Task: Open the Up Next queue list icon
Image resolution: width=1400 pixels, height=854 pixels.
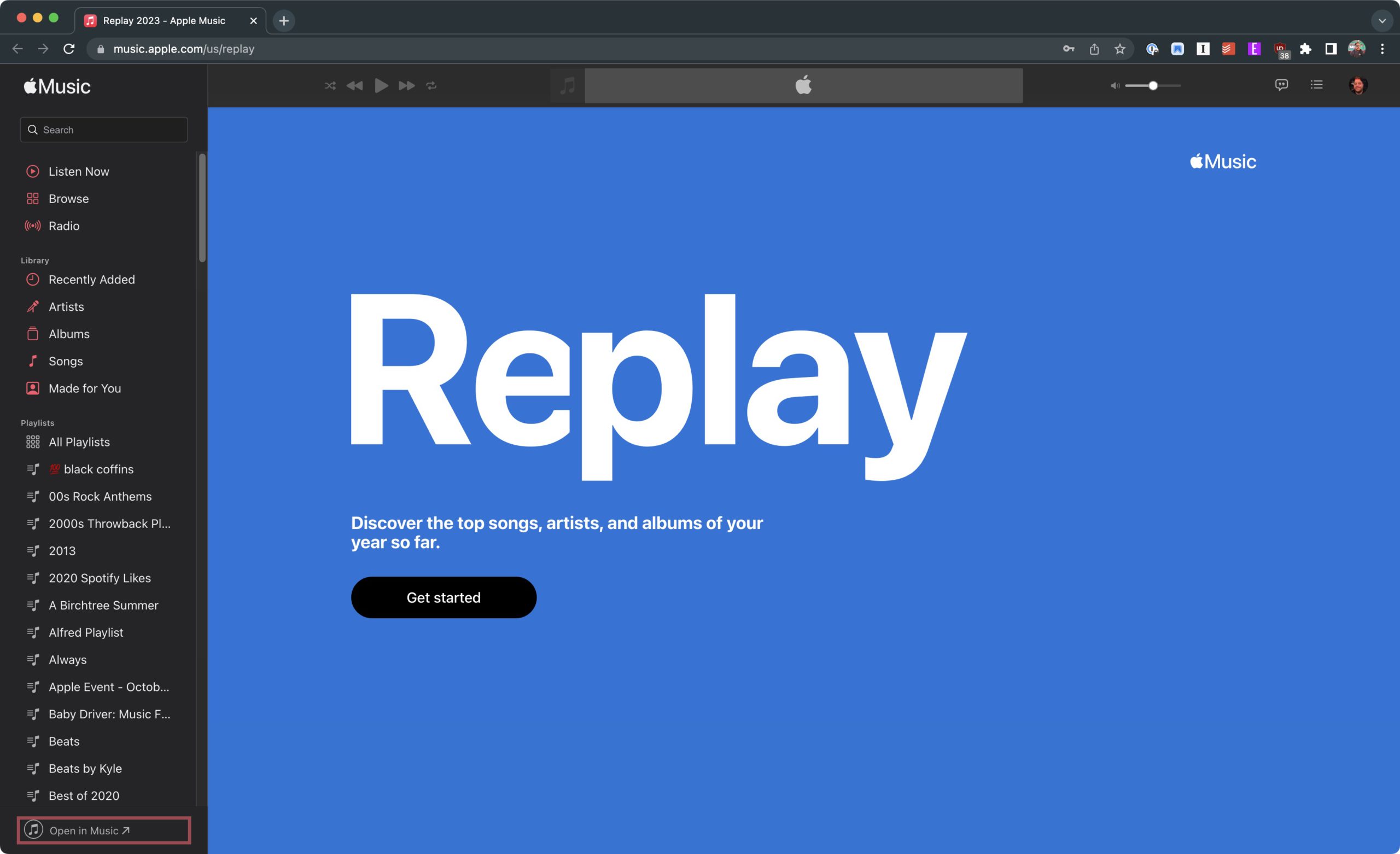Action: (1317, 85)
